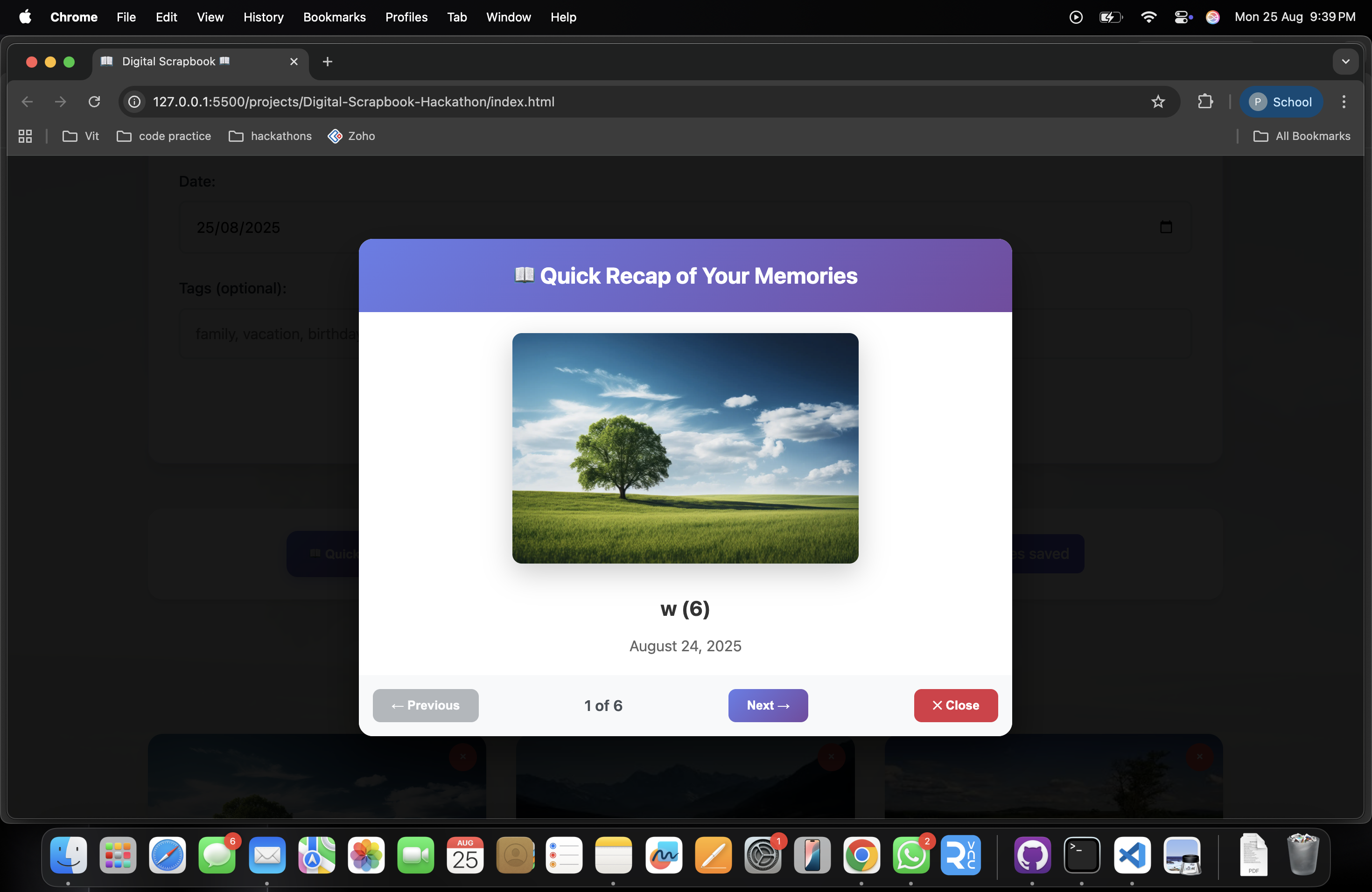1372x892 pixels.
Task: Click the Wi-Fi status icon
Action: coord(1148,17)
